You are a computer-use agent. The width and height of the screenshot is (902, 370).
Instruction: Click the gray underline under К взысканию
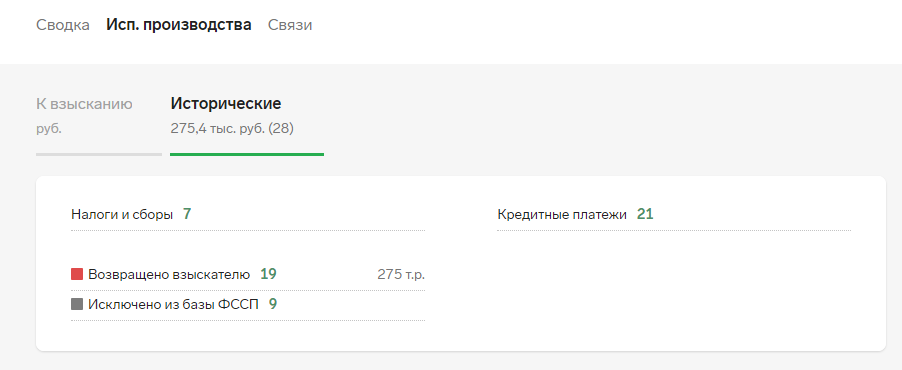[x=99, y=154]
